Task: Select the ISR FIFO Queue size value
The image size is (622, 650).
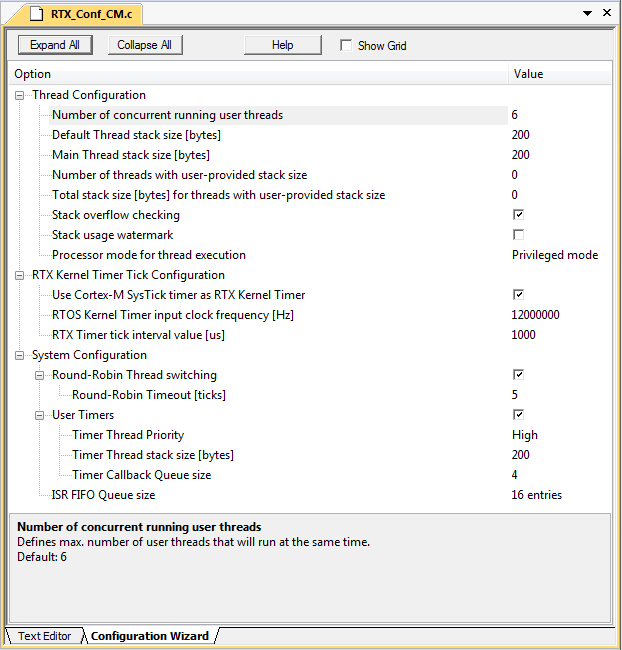Action: (x=537, y=495)
